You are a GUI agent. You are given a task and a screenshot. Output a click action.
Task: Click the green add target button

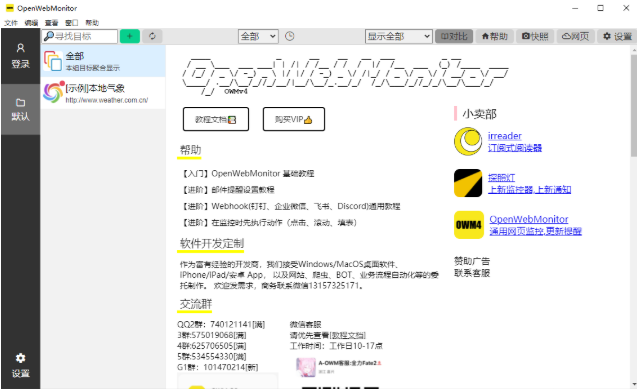click(x=130, y=36)
